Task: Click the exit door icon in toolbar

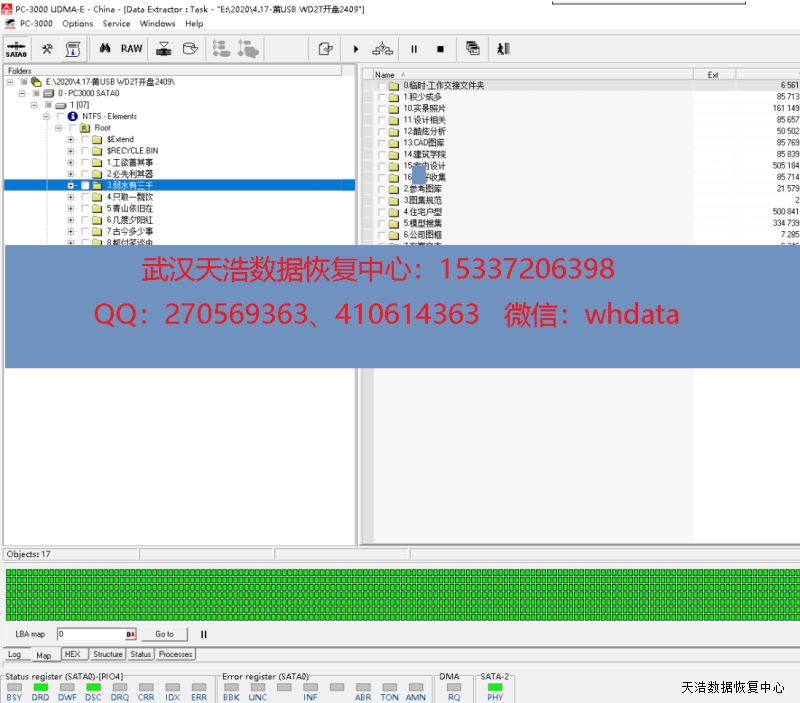Action: [503, 48]
